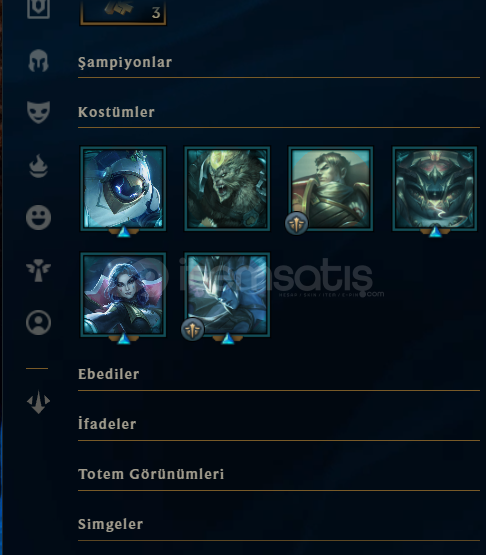This screenshot has width=486, height=555.
Task: Click the loot item with count 3
Action: pos(123,12)
